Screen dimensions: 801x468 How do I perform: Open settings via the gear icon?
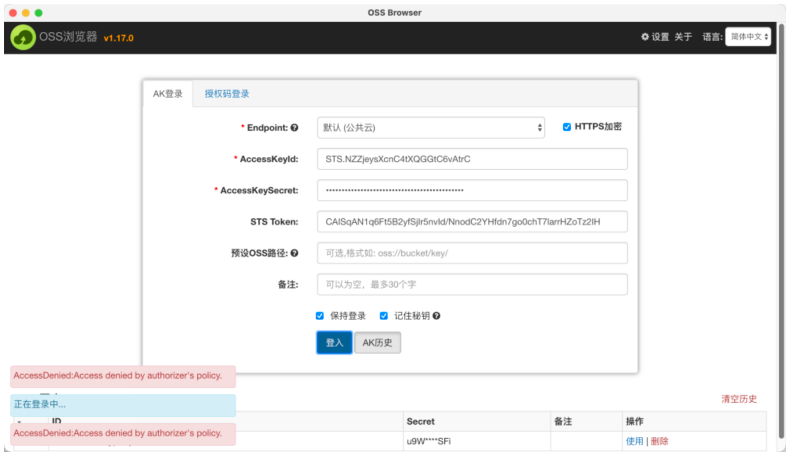[x=645, y=37]
